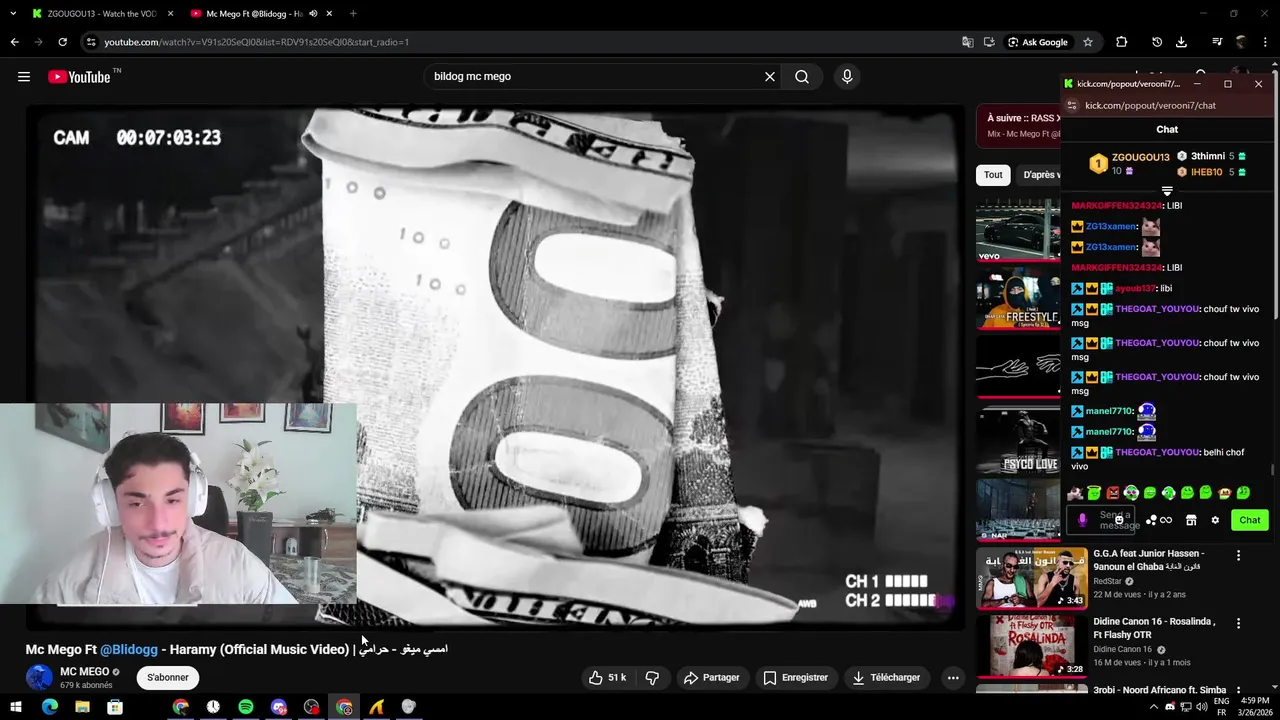Submit search with the magnifier button
The width and height of the screenshot is (1280, 720).
point(802,77)
